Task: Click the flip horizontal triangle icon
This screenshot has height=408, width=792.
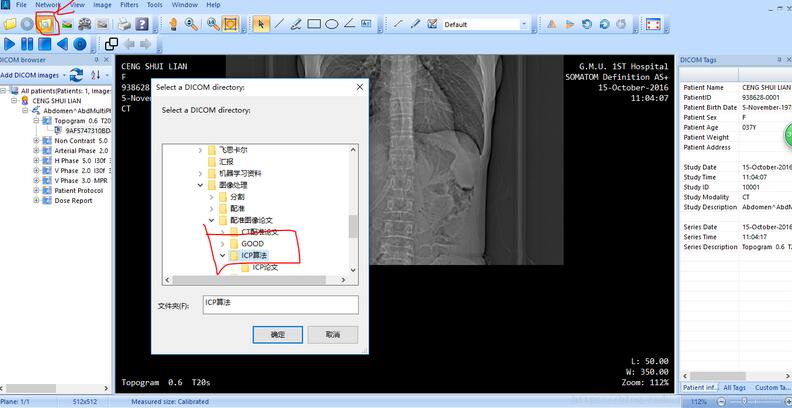Action: click(x=552, y=24)
